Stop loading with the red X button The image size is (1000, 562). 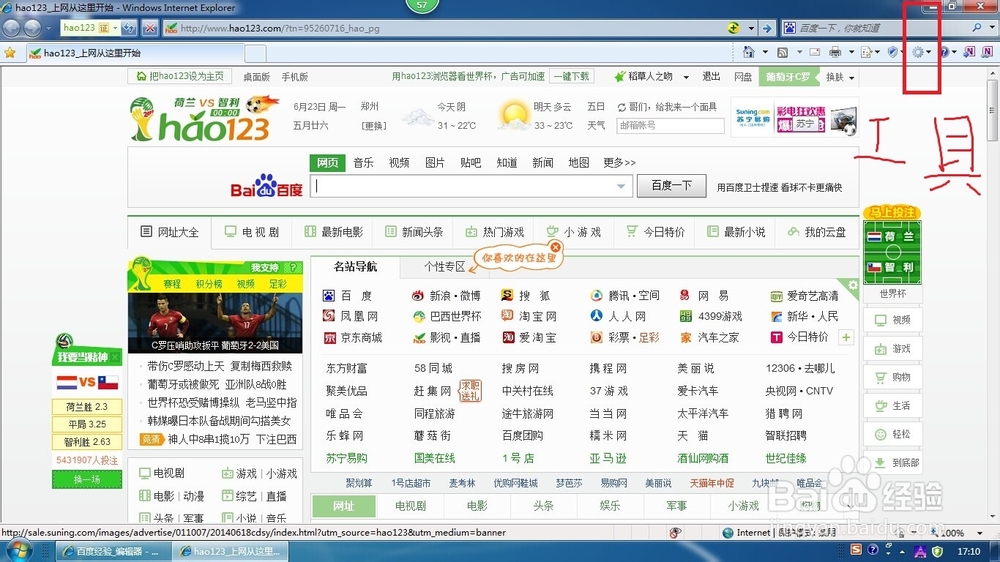tap(149, 28)
